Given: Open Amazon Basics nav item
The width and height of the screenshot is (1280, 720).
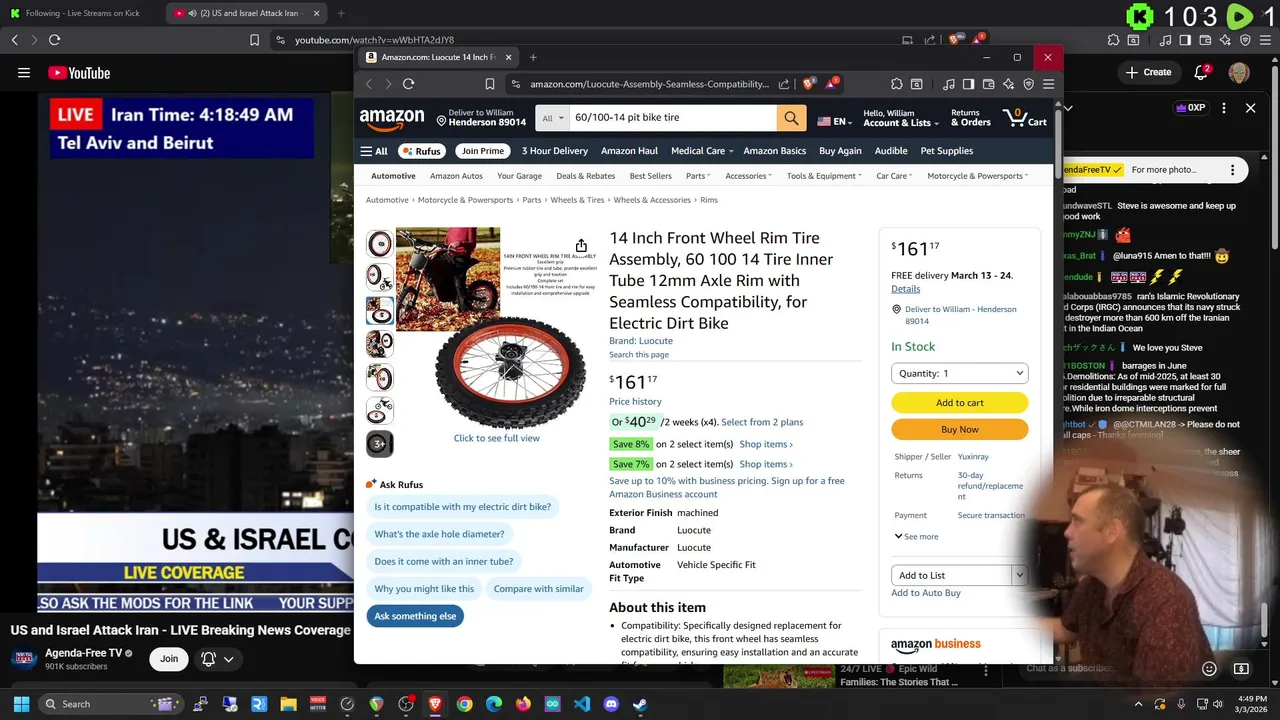Looking at the screenshot, I should coord(774,151).
